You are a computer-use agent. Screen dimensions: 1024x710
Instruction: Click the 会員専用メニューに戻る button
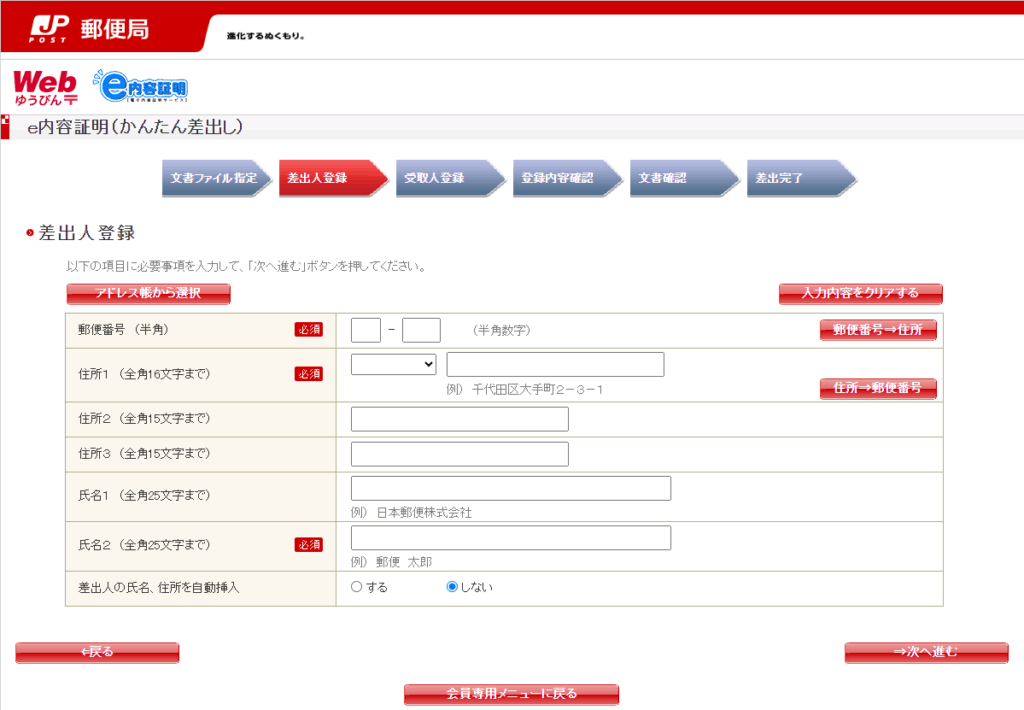511,694
